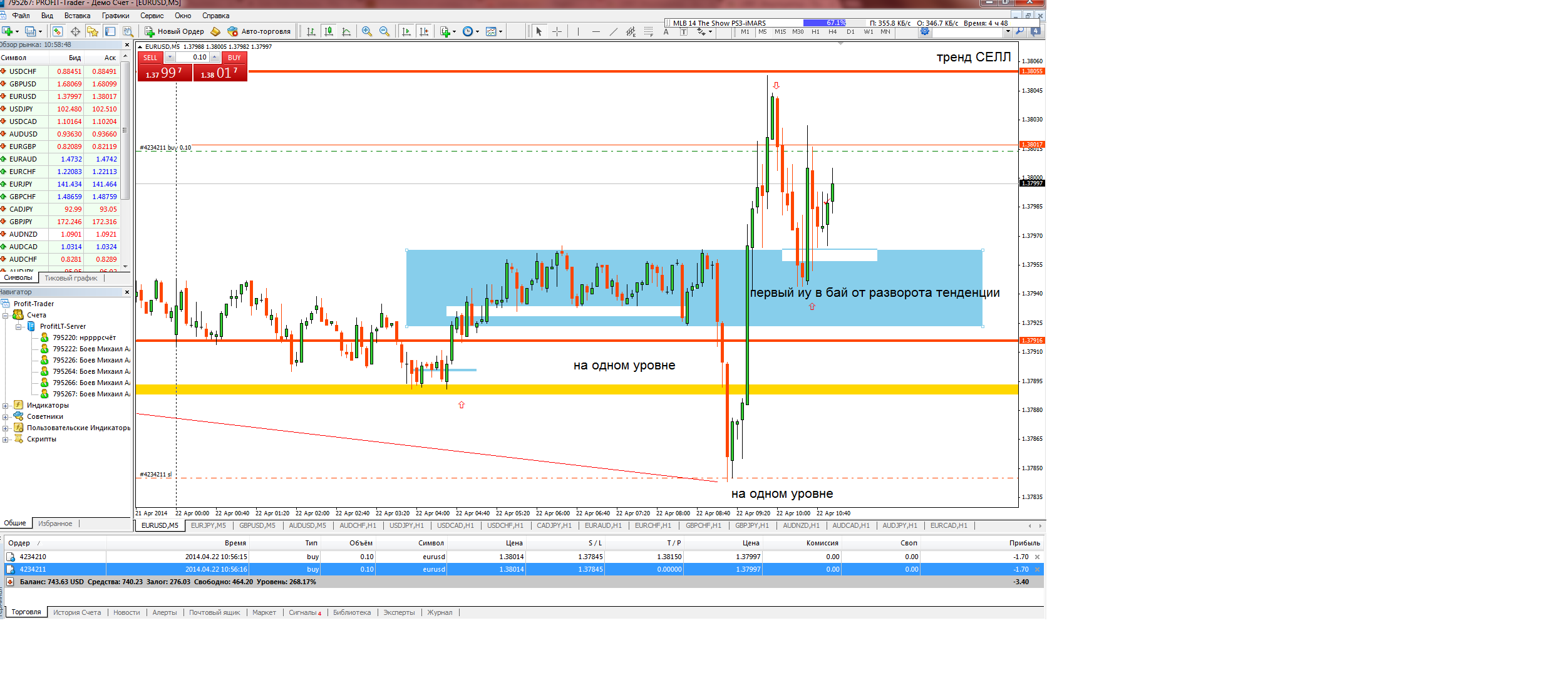
Task: Click the zoom in magnifier icon
Action: pos(367,31)
